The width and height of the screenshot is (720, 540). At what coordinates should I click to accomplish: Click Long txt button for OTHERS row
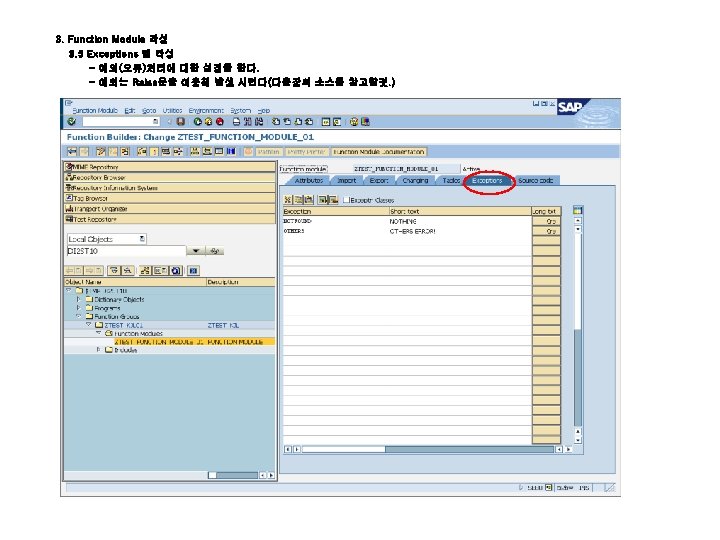pos(546,231)
